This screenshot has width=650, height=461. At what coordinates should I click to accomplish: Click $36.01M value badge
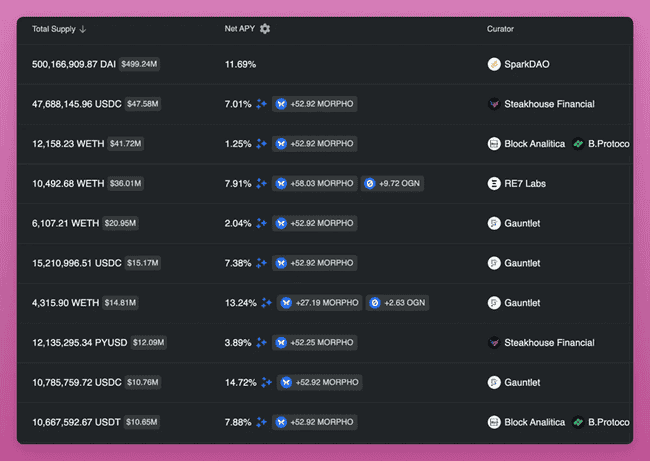point(126,183)
